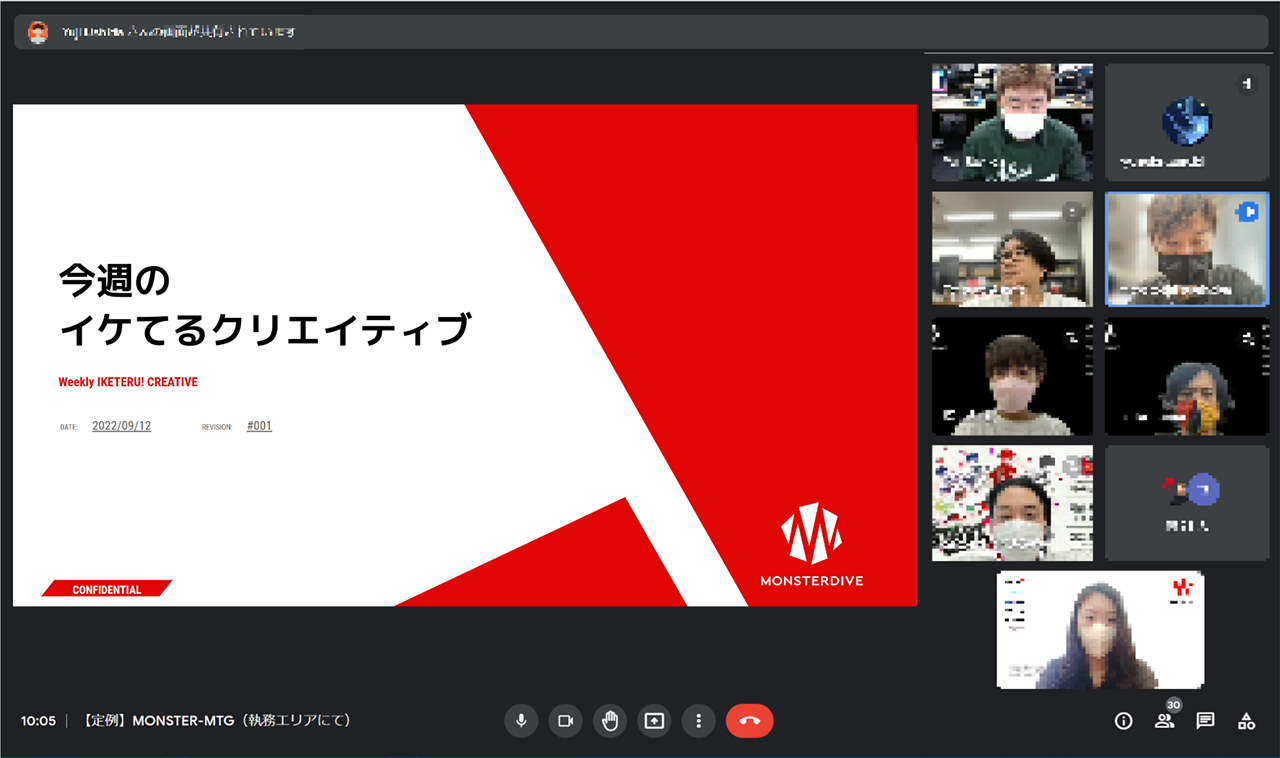Click the shared presentation slide
Screen dimensions: 1280x758
coord(465,355)
